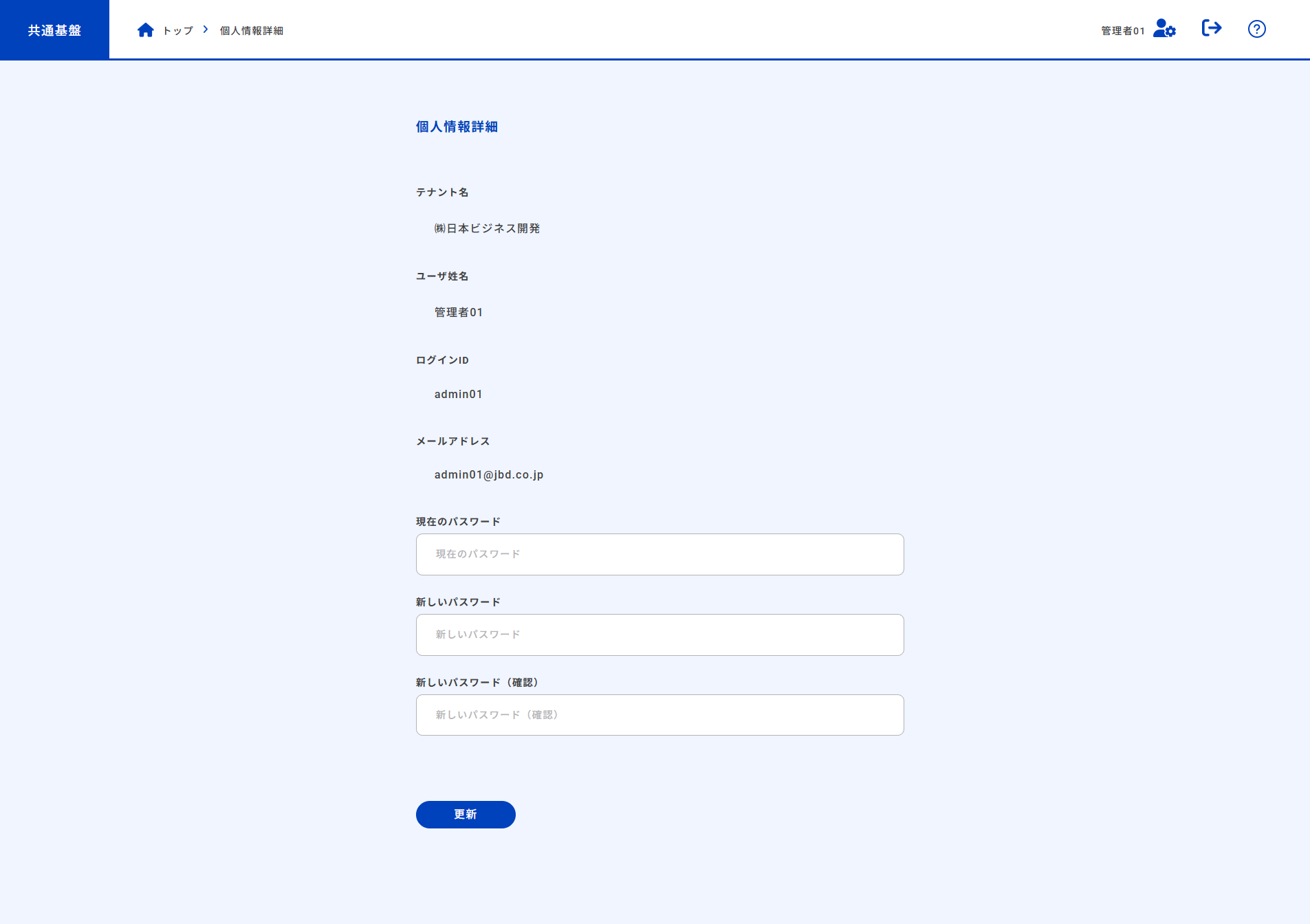Select the tenant name ㈱日本ビジネス開発
The image size is (1310, 924).
pos(487,228)
